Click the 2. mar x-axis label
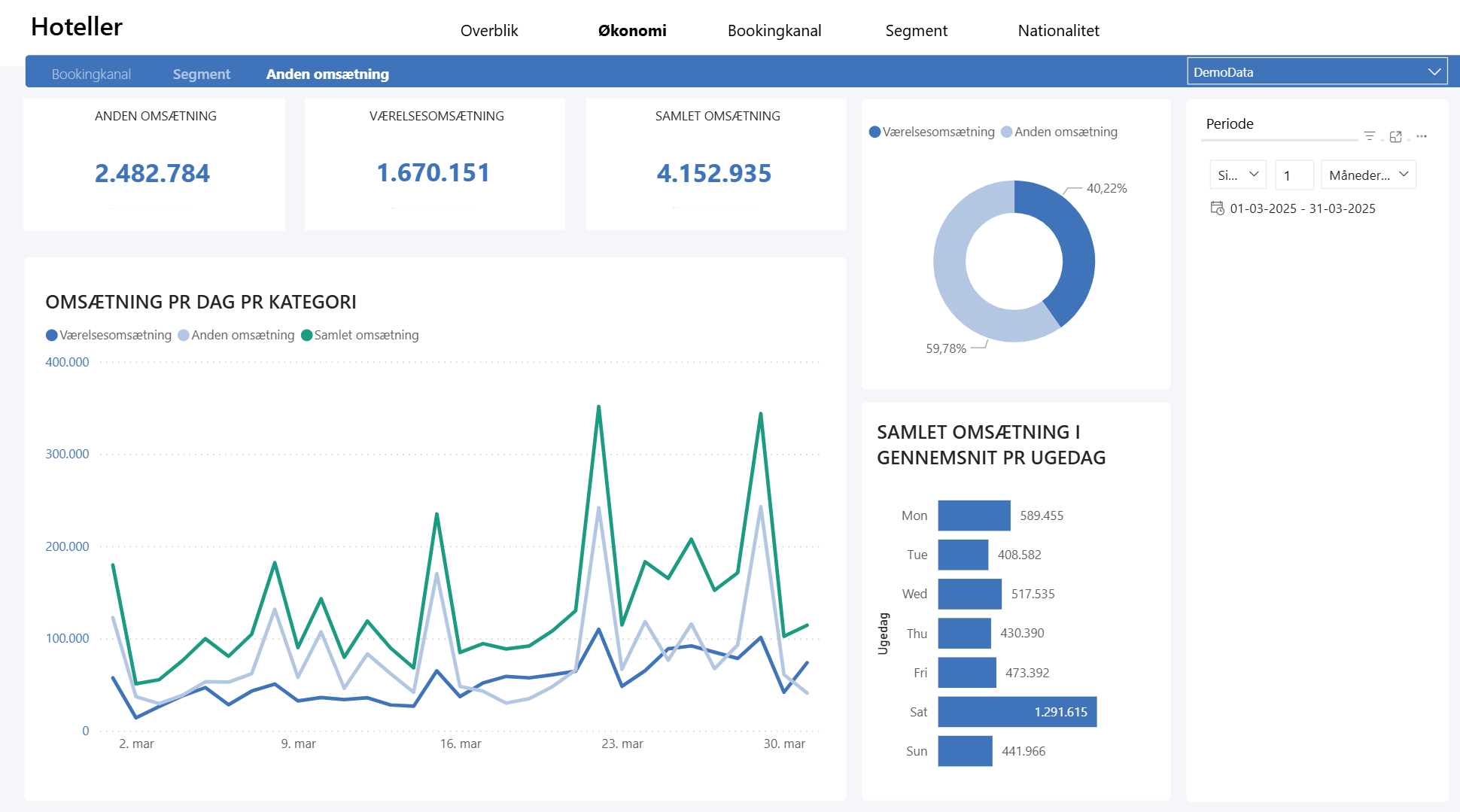The height and width of the screenshot is (812, 1460). tap(136, 744)
